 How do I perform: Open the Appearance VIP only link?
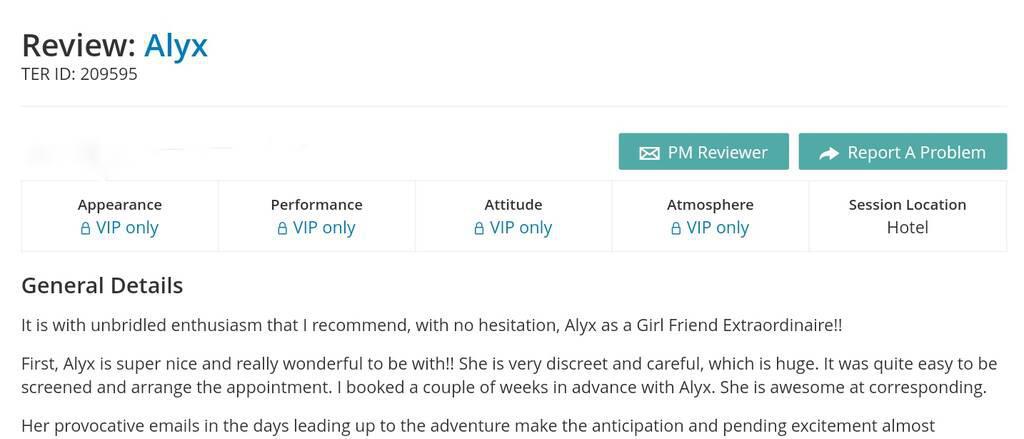(x=127, y=228)
